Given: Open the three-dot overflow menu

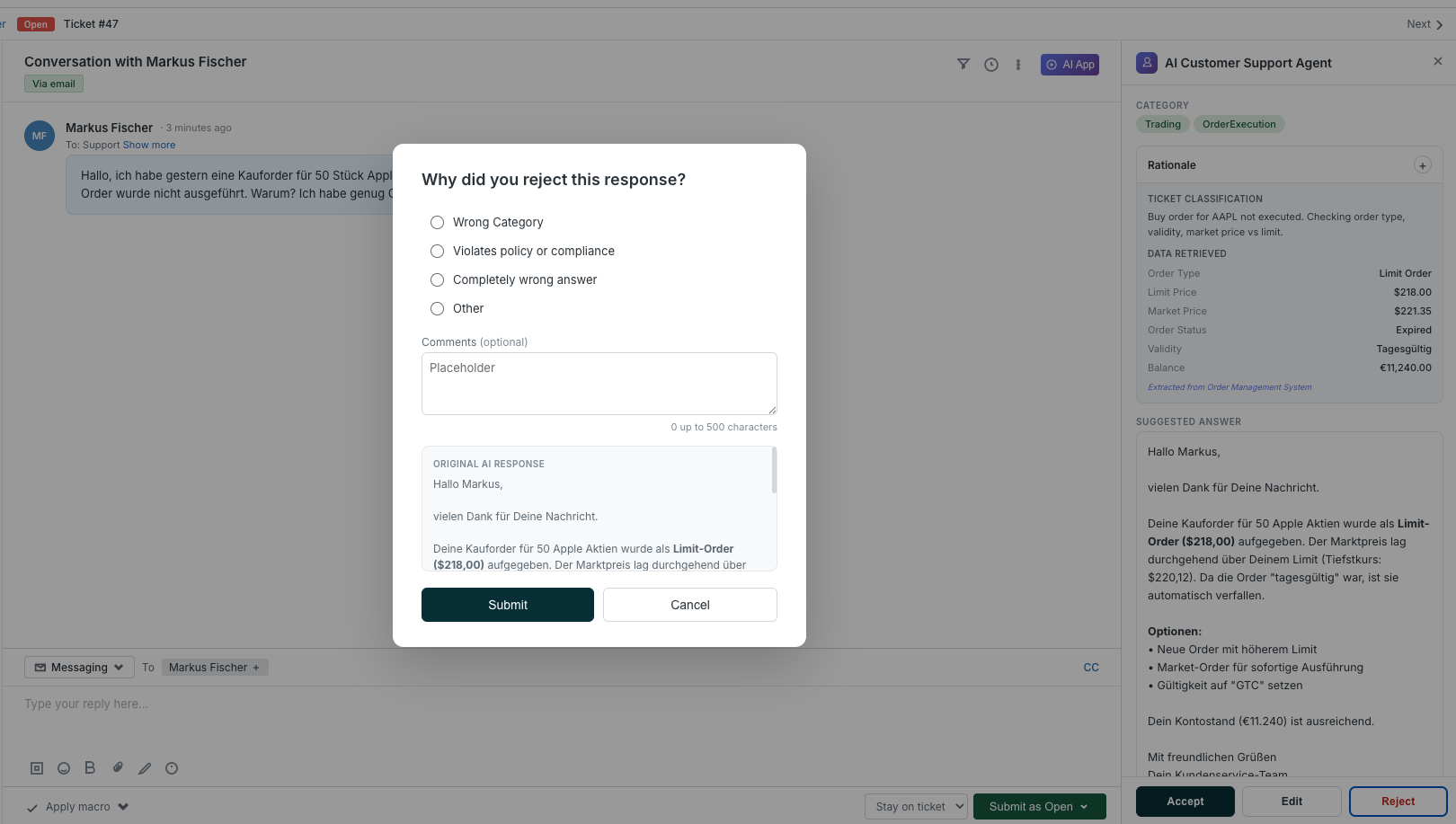Looking at the screenshot, I should 1017,64.
